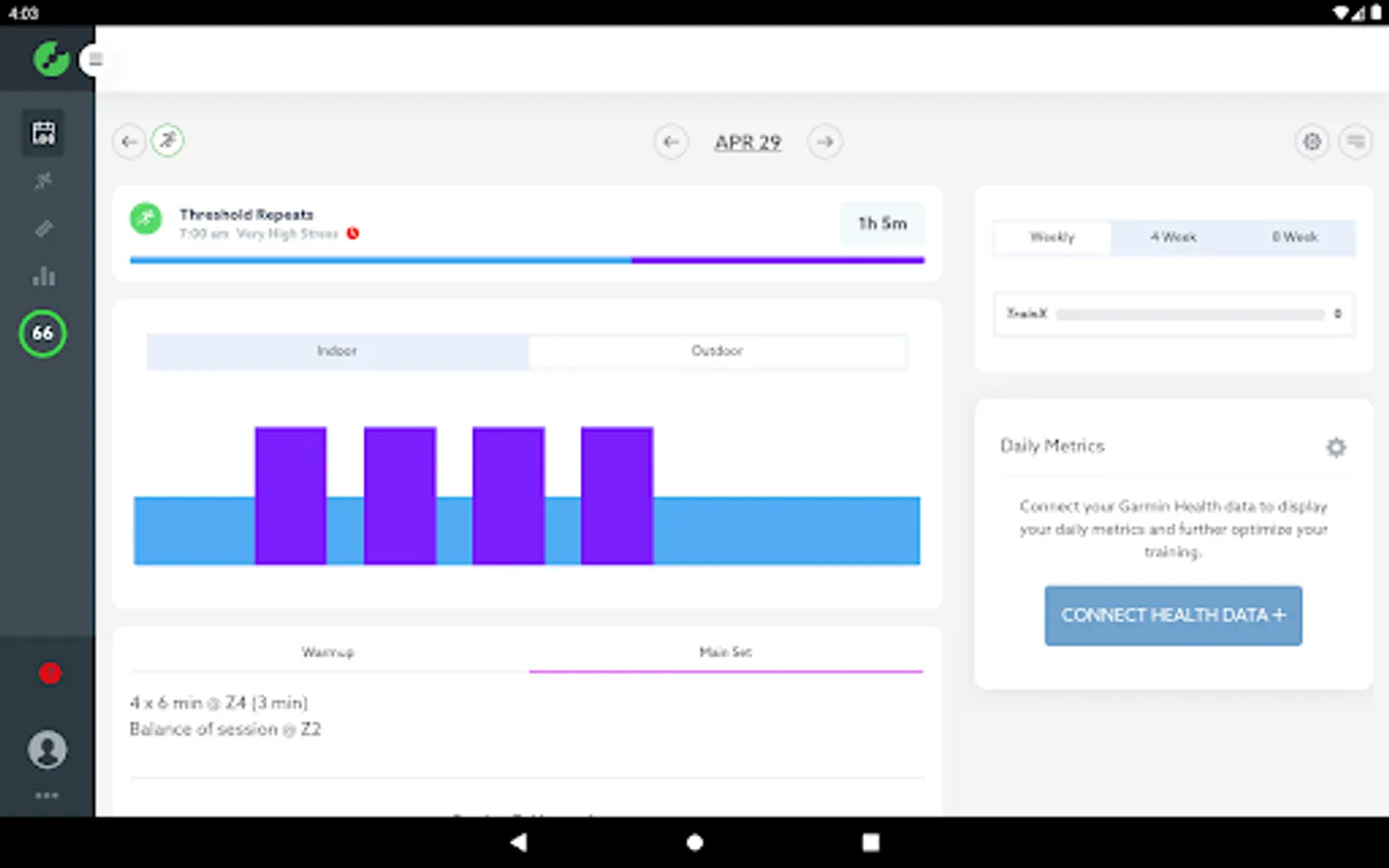Open the Main Set tab
This screenshot has width=1389, height=868.
click(x=725, y=652)
